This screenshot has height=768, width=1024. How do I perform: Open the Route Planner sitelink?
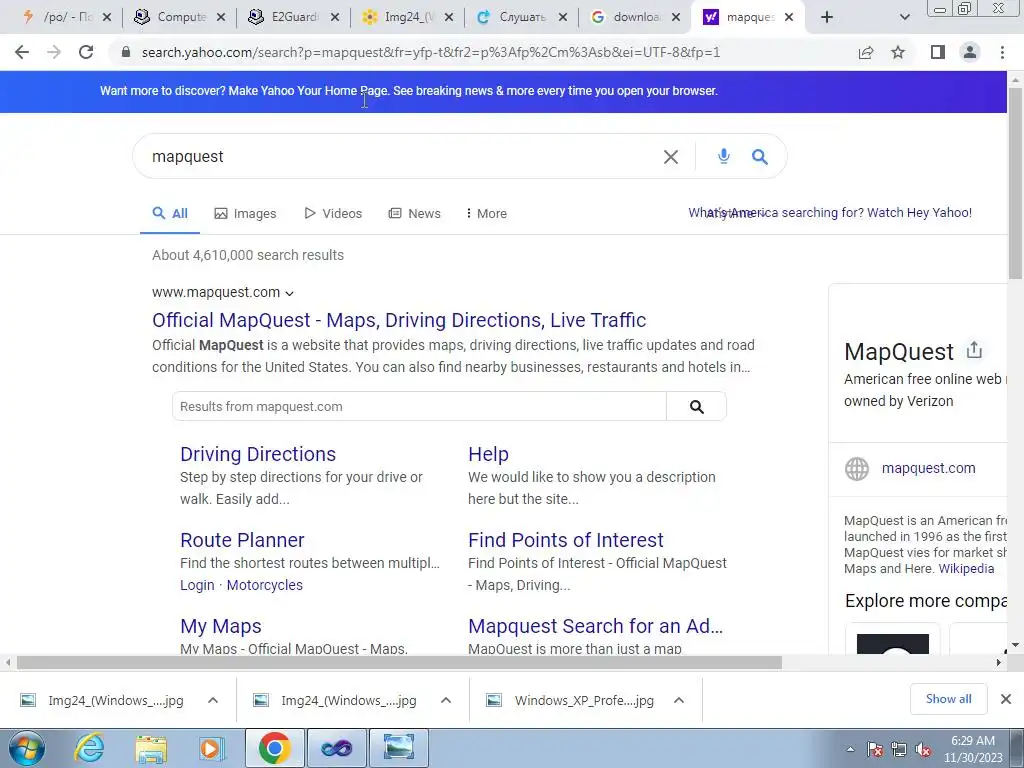242,540
